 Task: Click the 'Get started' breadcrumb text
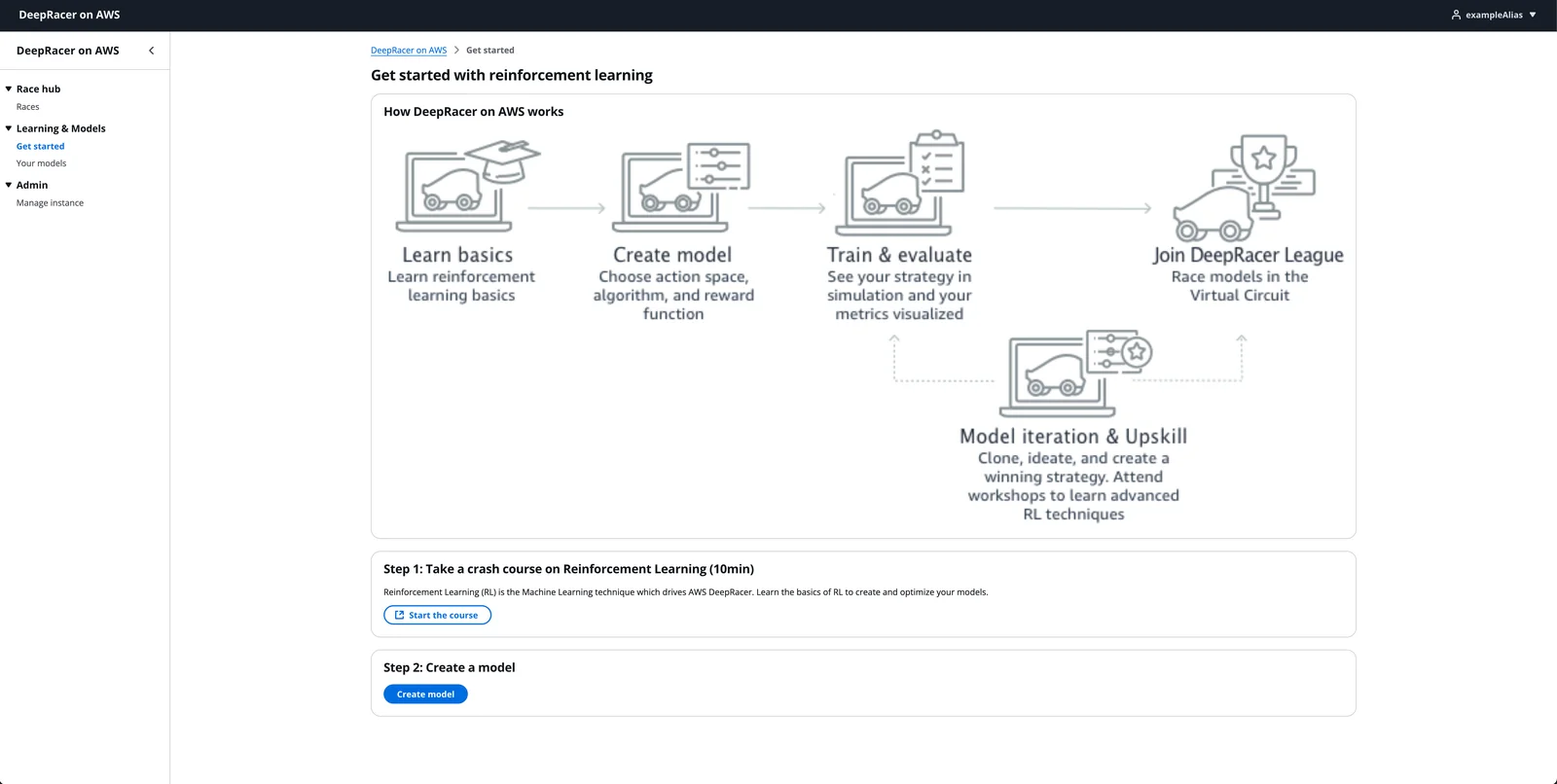point(490,51)
